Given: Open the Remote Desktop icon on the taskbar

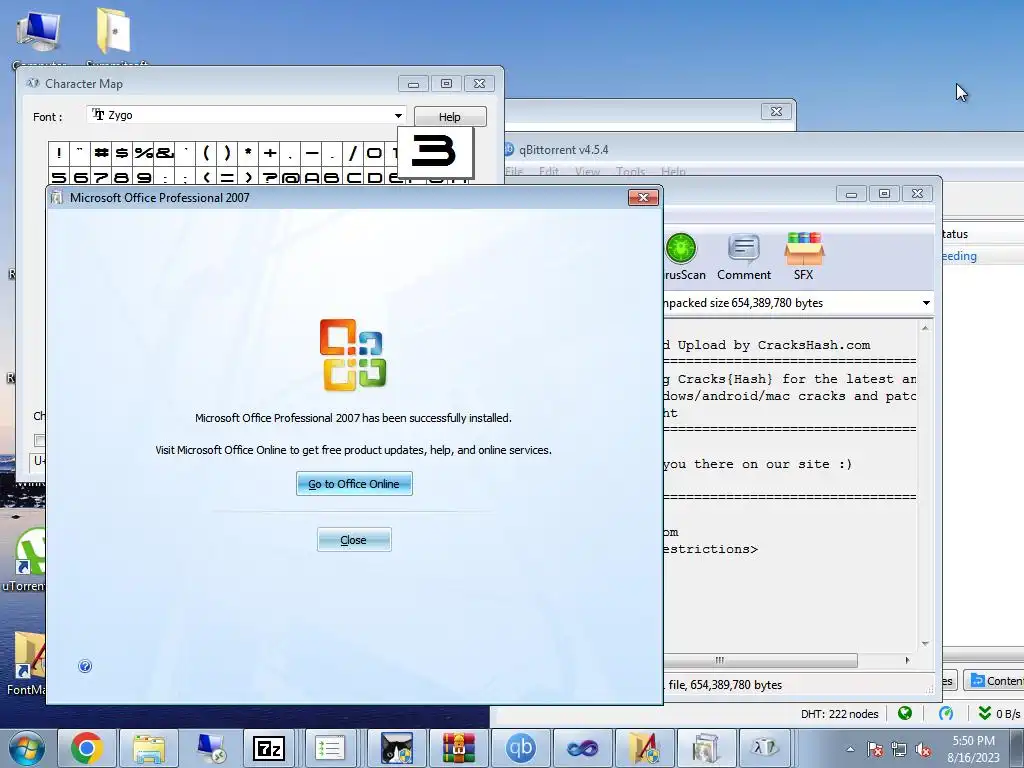Looking at the screenshot, I should tap(210, 748).
